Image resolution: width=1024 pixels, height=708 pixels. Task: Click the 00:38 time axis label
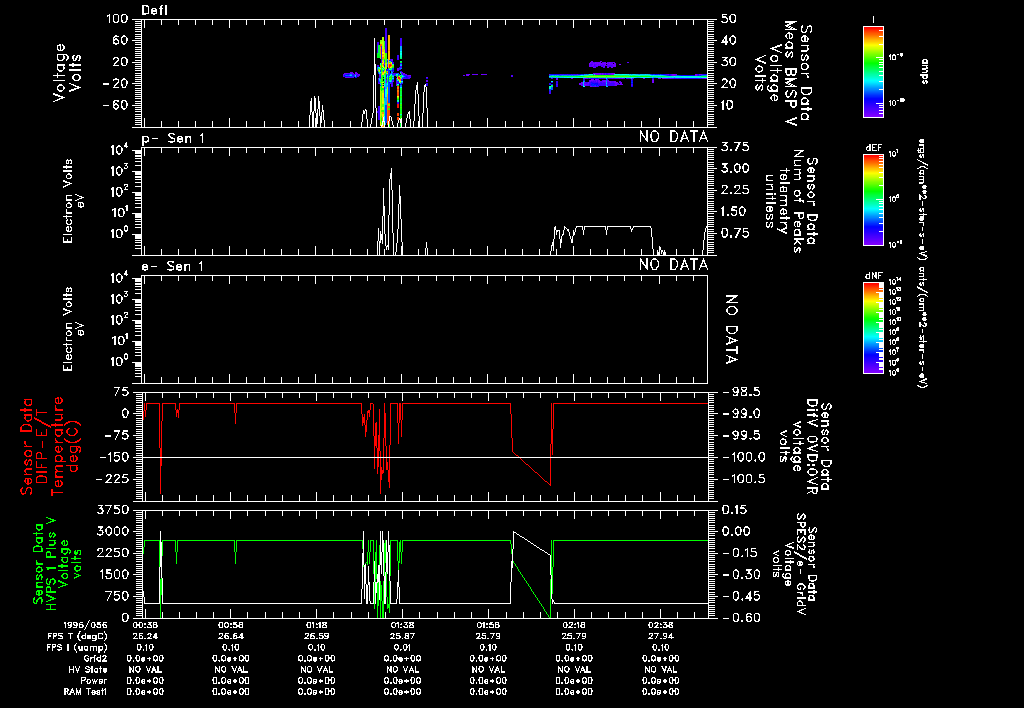[x=146, y=623]
